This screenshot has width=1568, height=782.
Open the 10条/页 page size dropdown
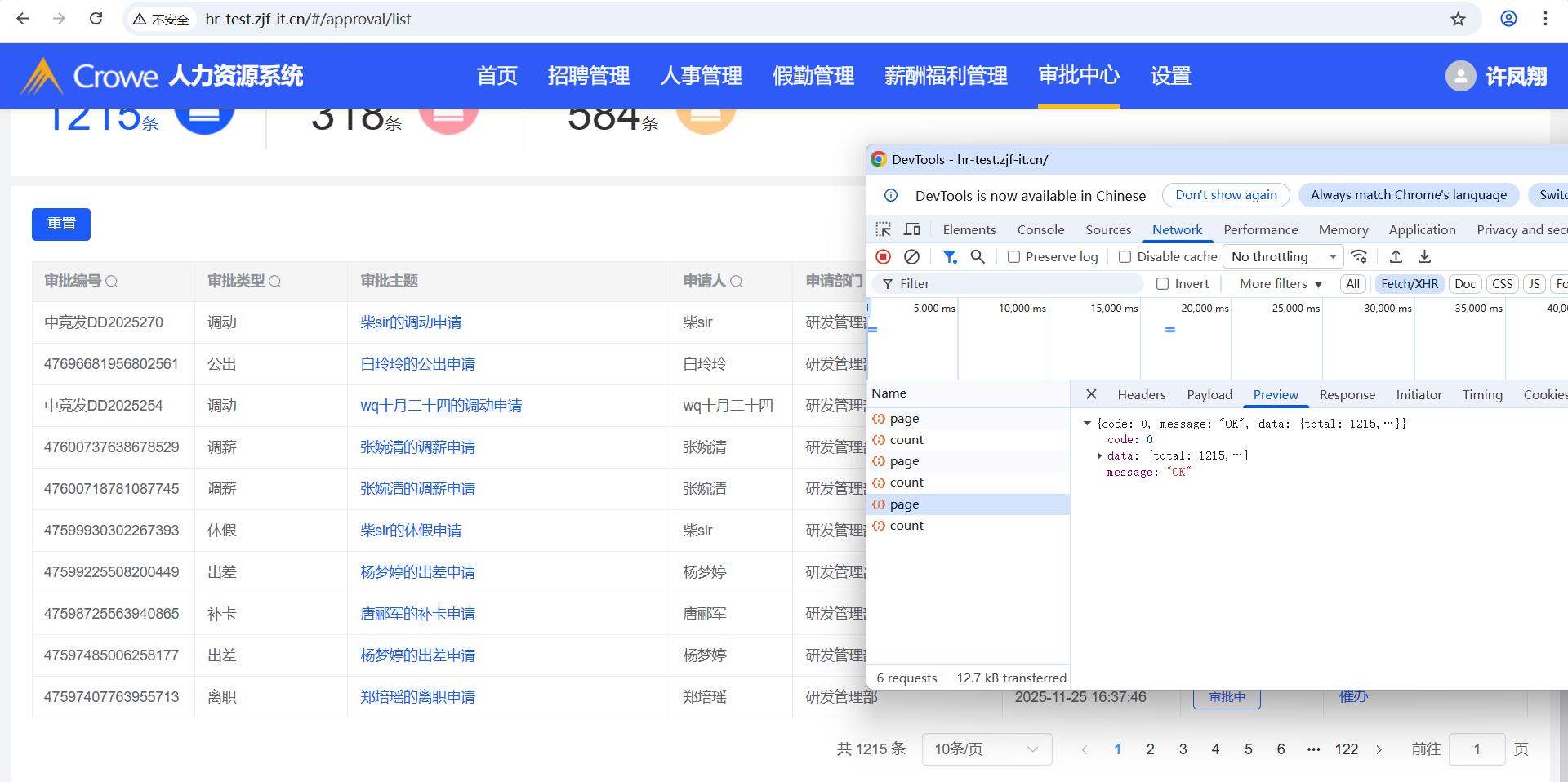(x=987, y=749)
